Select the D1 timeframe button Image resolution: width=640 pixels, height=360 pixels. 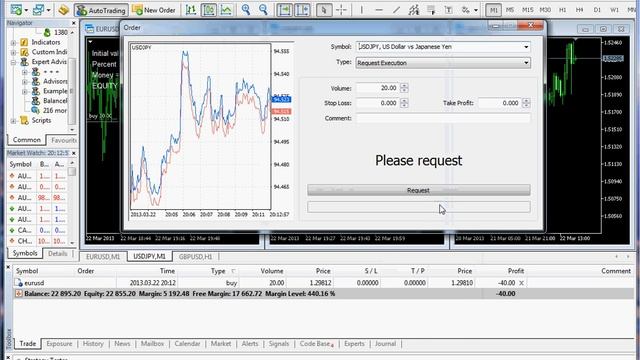click(597, 10)
